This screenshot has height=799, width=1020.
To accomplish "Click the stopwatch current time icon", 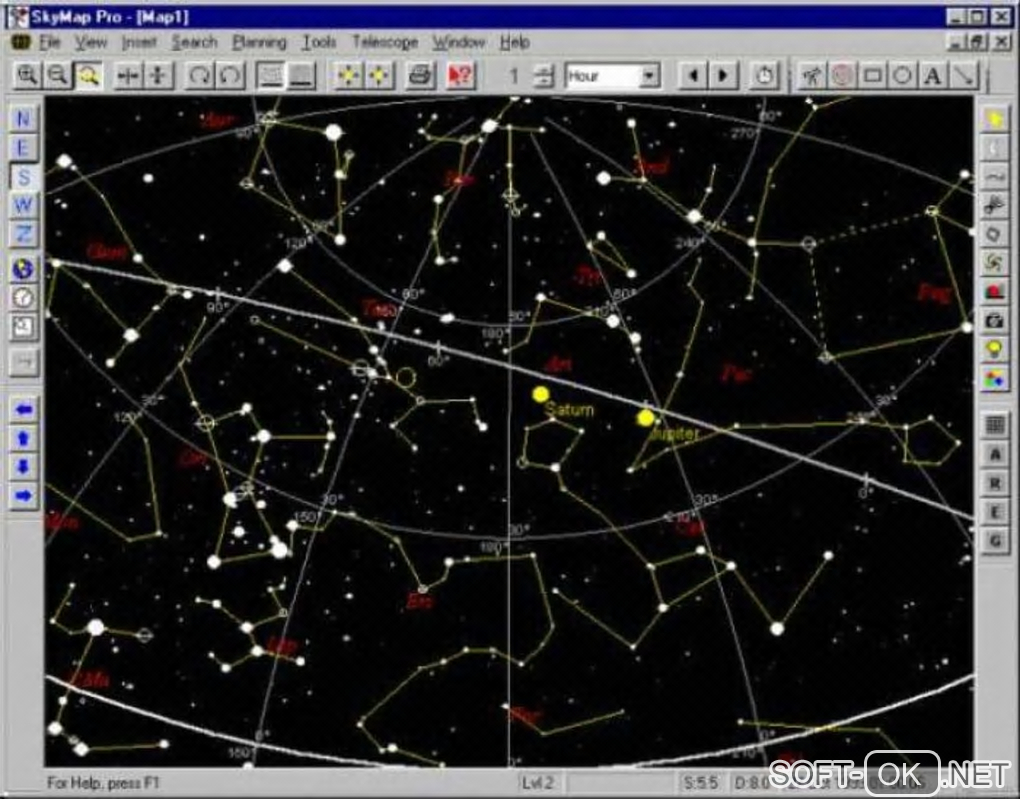I will [x=764, y=75].
